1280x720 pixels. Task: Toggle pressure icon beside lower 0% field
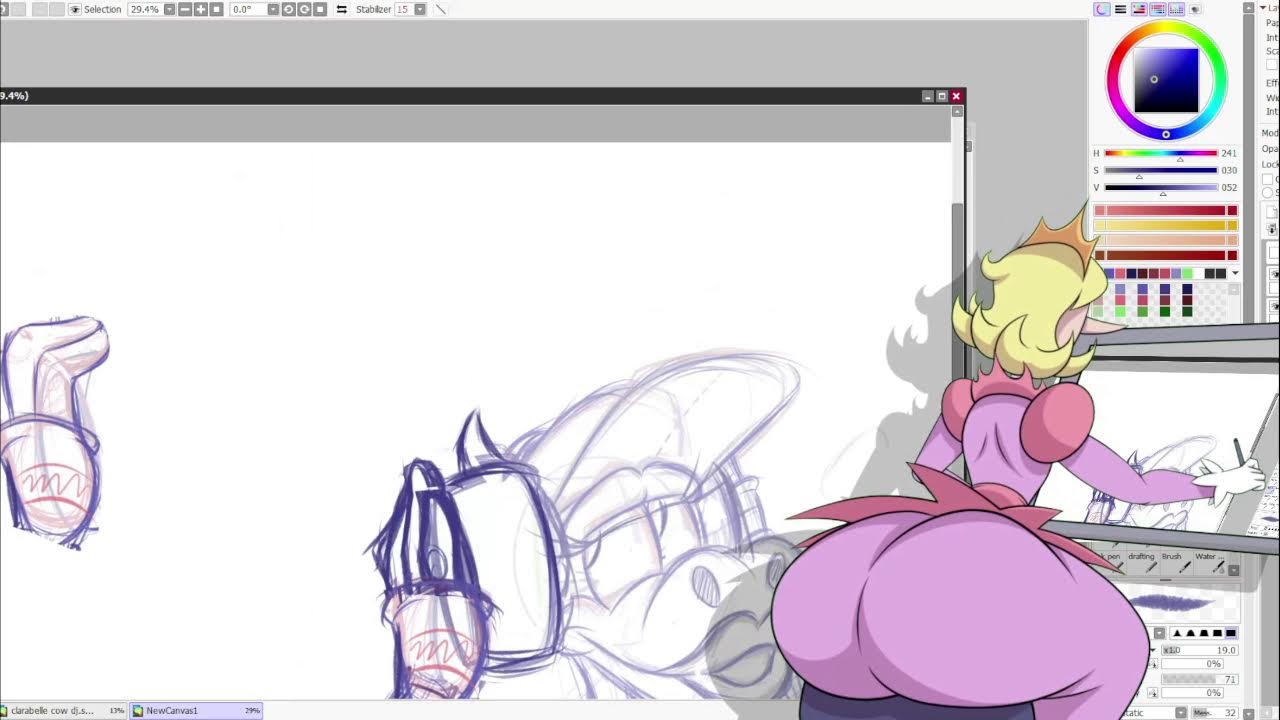1153,693
